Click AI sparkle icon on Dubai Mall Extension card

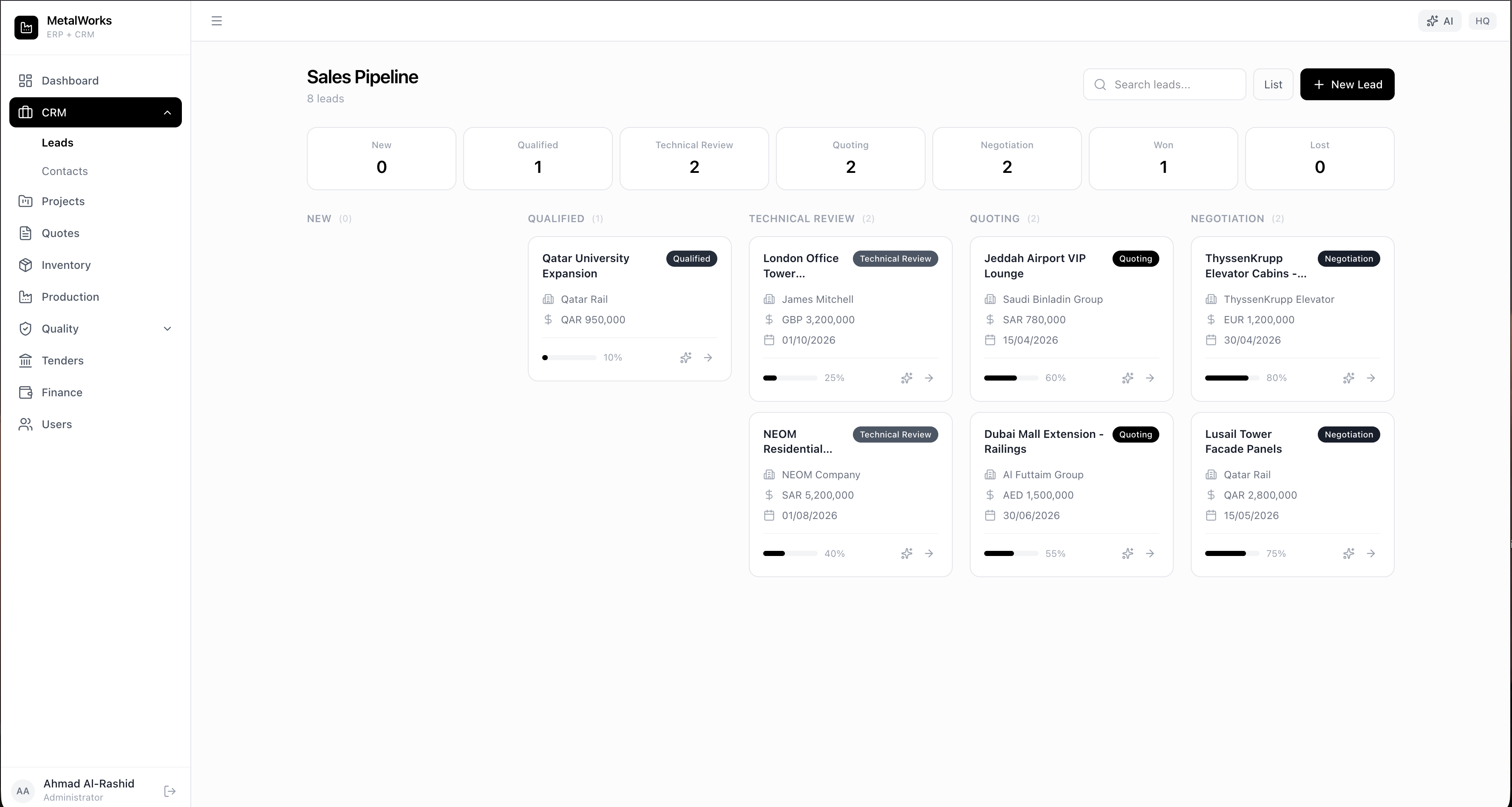[1127, 553]
